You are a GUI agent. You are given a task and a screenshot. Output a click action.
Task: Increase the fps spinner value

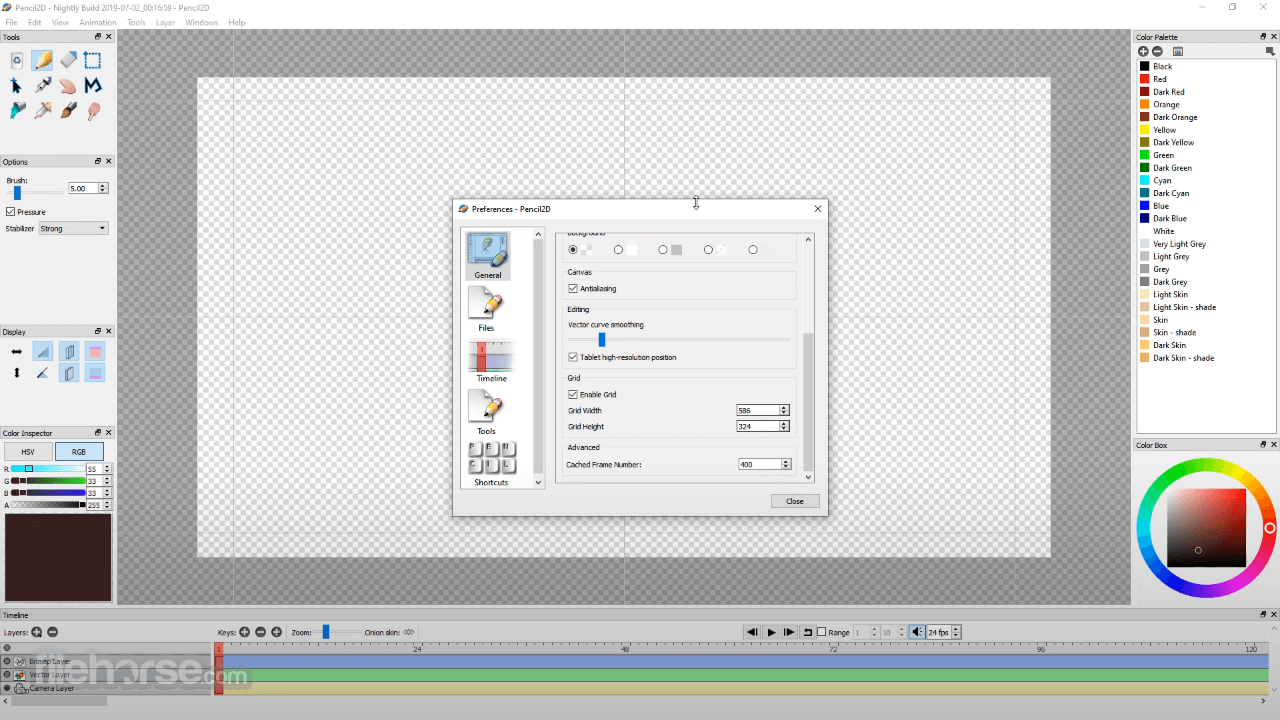click(956, 629)
